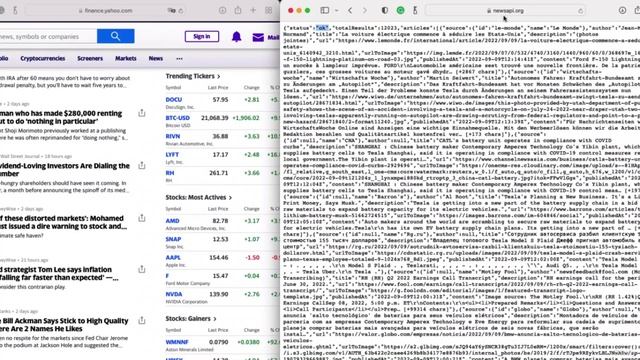Open Tom Lee inflation headline

(x=60, y=273)
